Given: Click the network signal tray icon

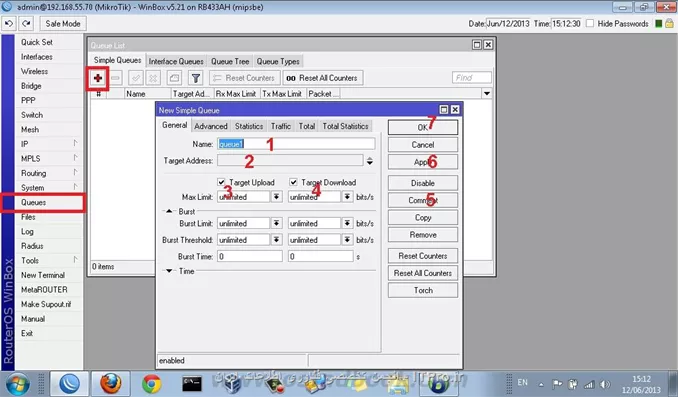Looking at the screenshot, I should (x=589, y=384).
